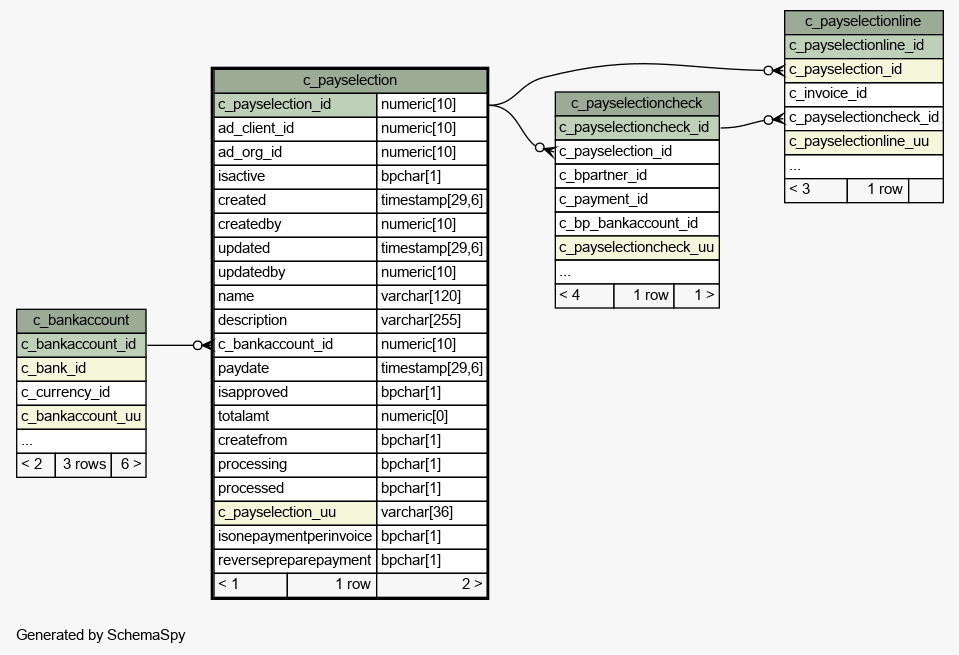Viewport: 959px width, 655px height.
Task: Click the '< 2' parents count in c_bankaccount
Action: click(36, 465)
